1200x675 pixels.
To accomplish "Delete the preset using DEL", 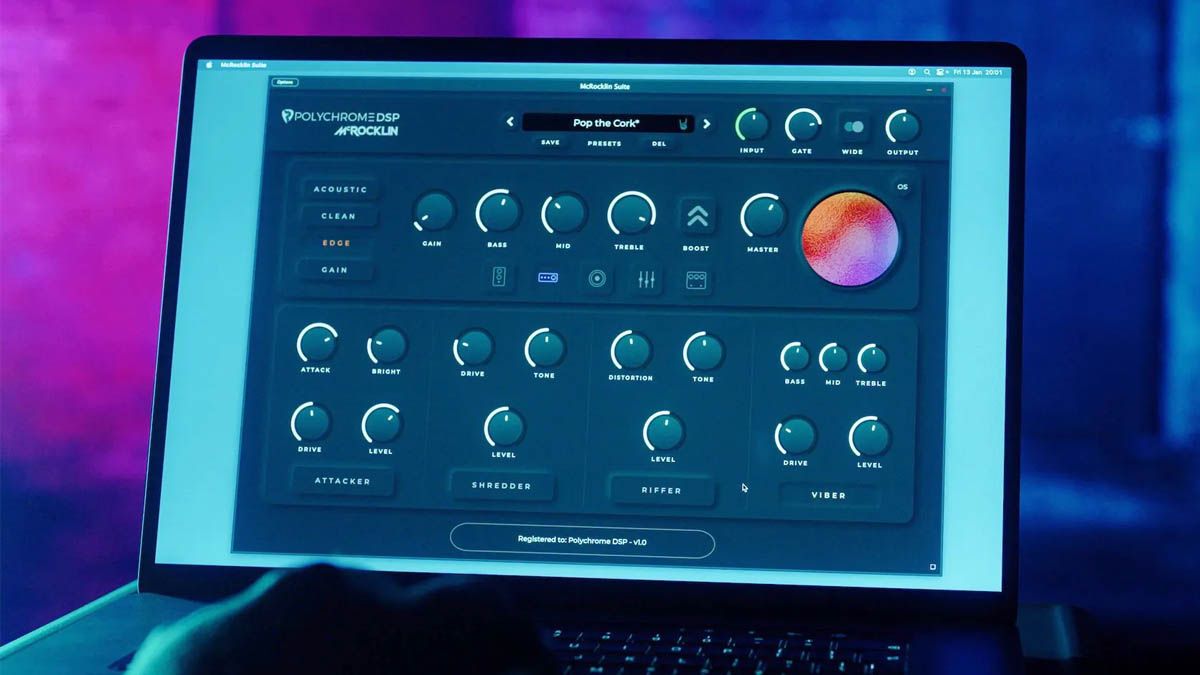I will tap(660, 144).
